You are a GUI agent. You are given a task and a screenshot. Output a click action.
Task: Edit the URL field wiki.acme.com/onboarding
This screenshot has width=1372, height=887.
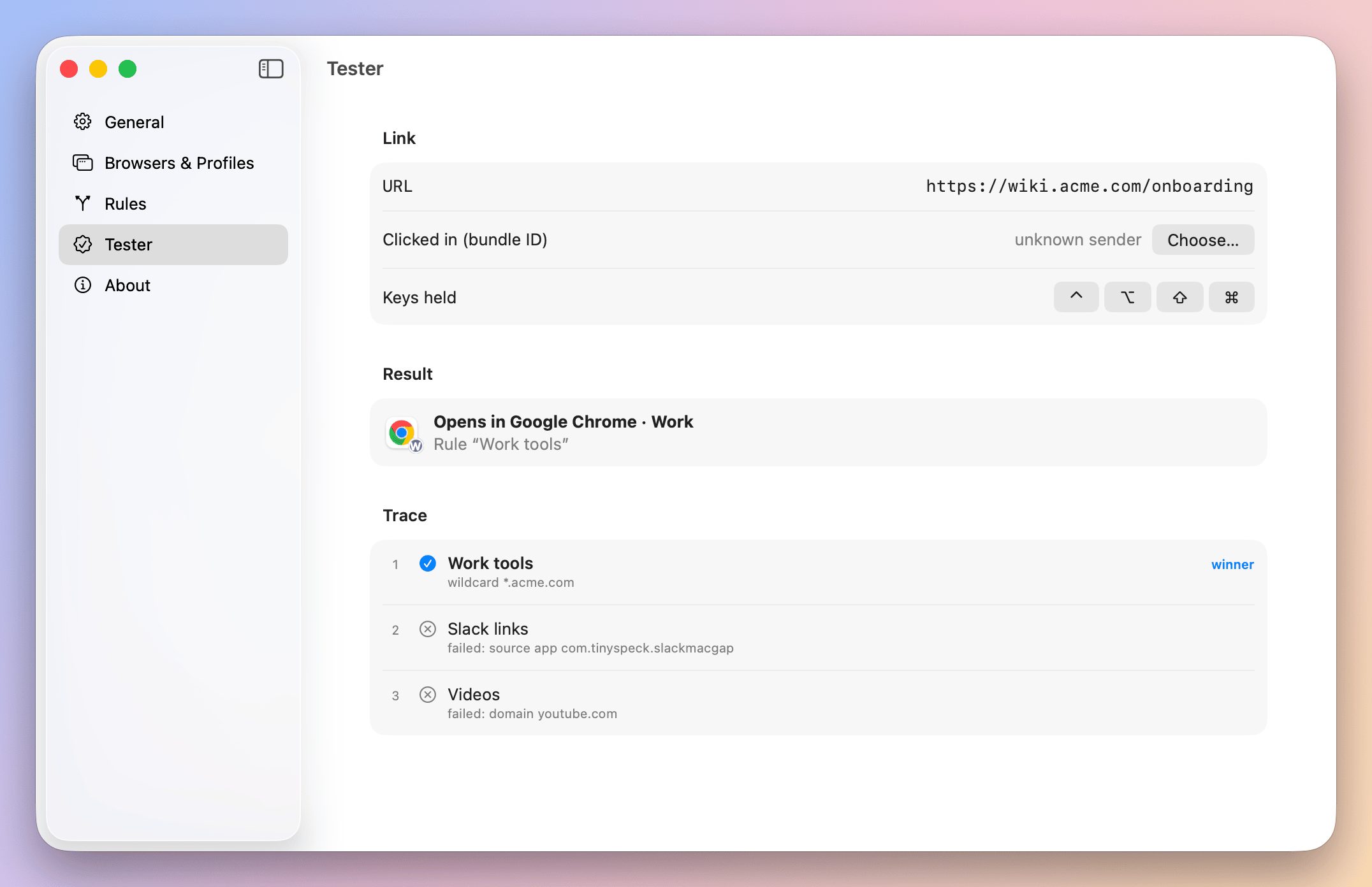pos(1090,186)
